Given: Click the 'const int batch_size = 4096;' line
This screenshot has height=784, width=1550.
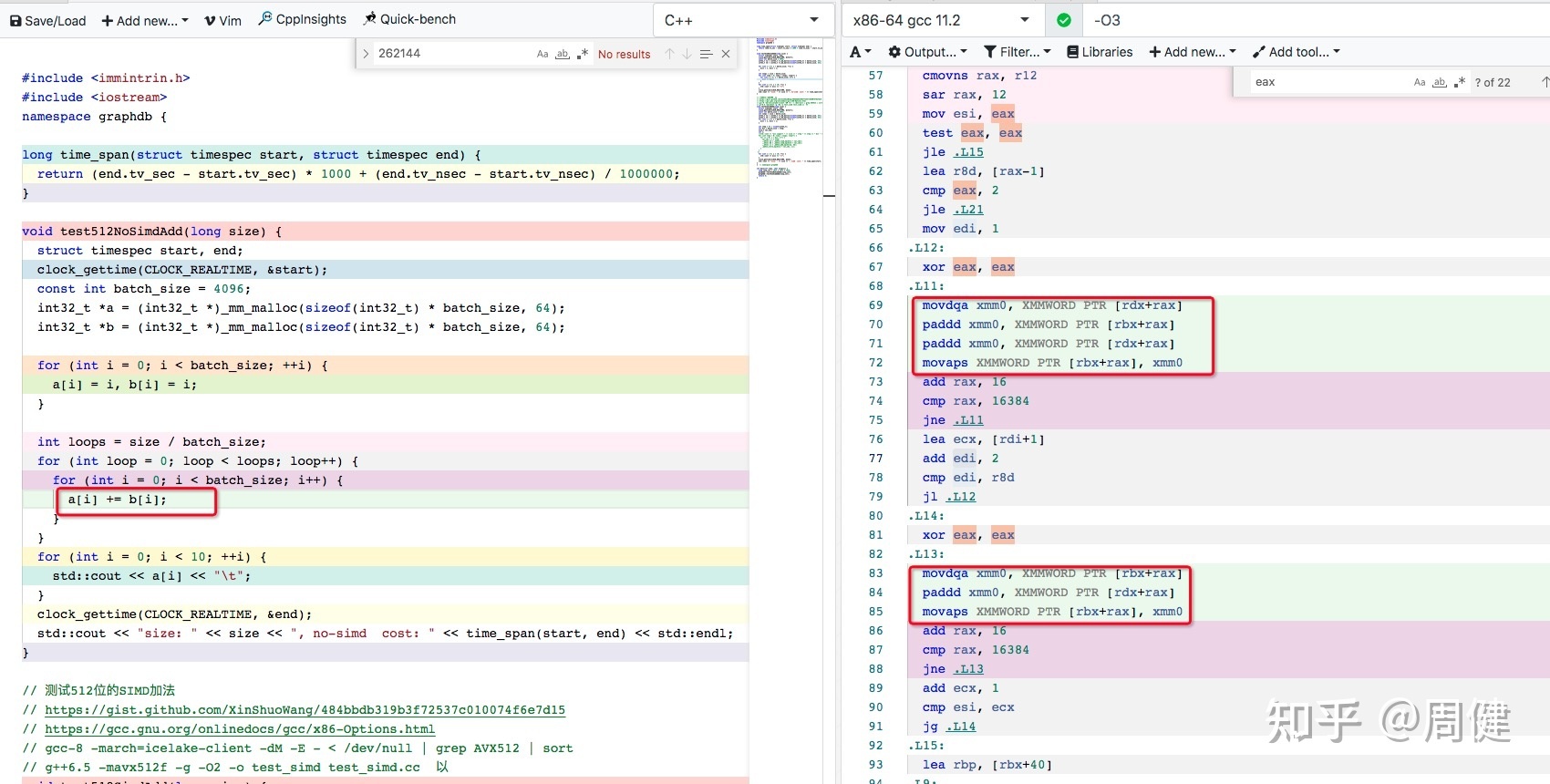Looking at the screenshot, I should 144,289.
